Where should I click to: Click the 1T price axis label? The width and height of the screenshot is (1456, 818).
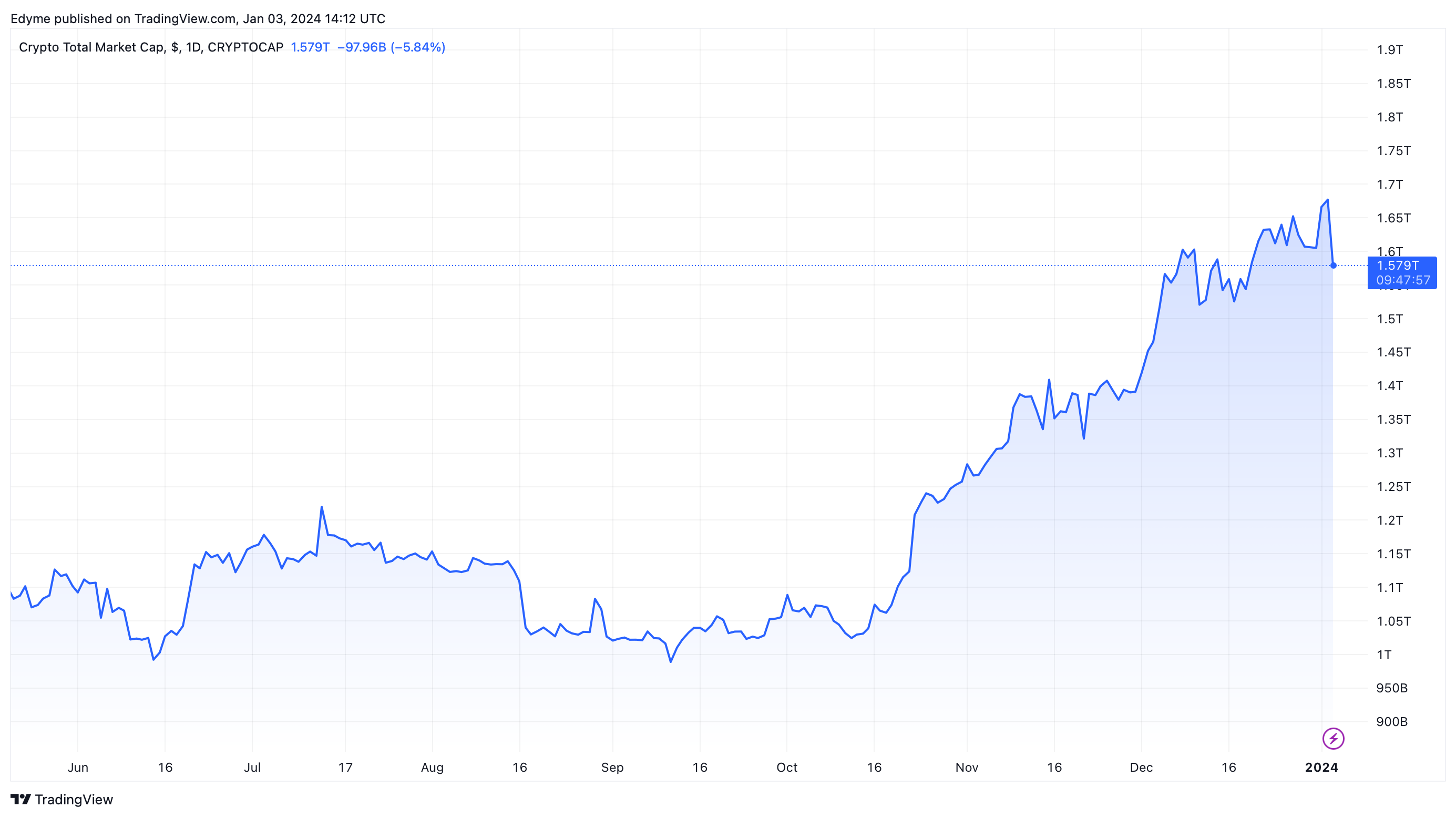coord(1383,655)
